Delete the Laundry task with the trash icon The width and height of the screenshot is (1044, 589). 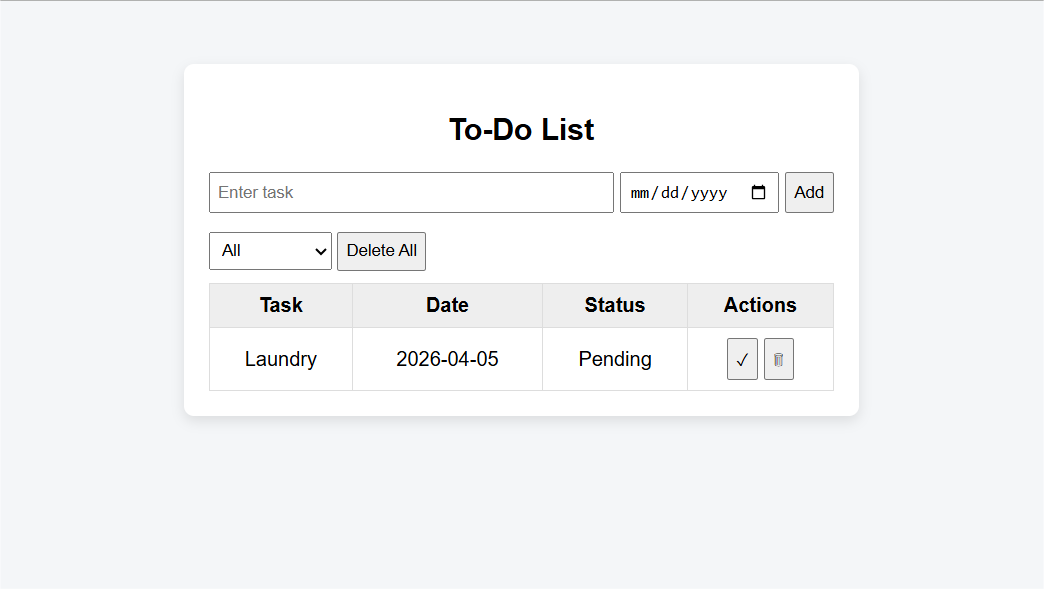click(778, 360)
